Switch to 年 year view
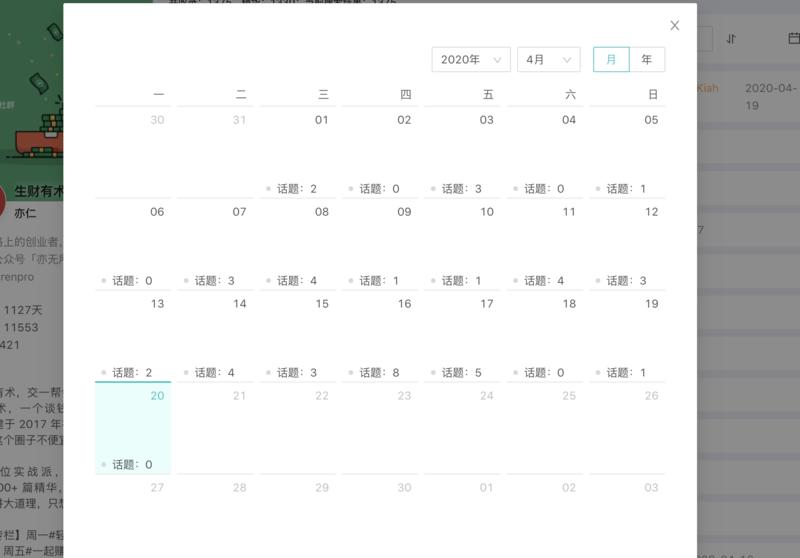Image resolution: width=800 pixels, height=558 pixels. coord(647,60)
